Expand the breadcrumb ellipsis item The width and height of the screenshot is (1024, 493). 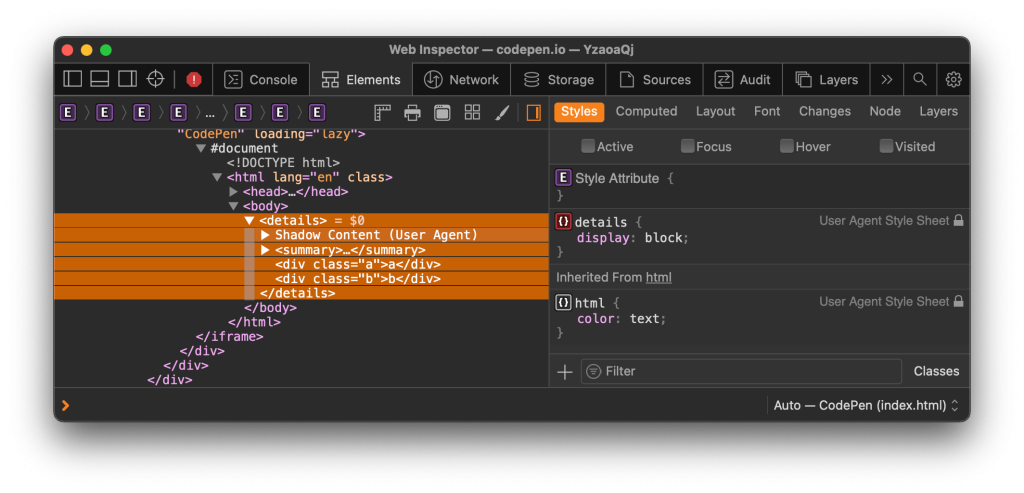[210, 112]
